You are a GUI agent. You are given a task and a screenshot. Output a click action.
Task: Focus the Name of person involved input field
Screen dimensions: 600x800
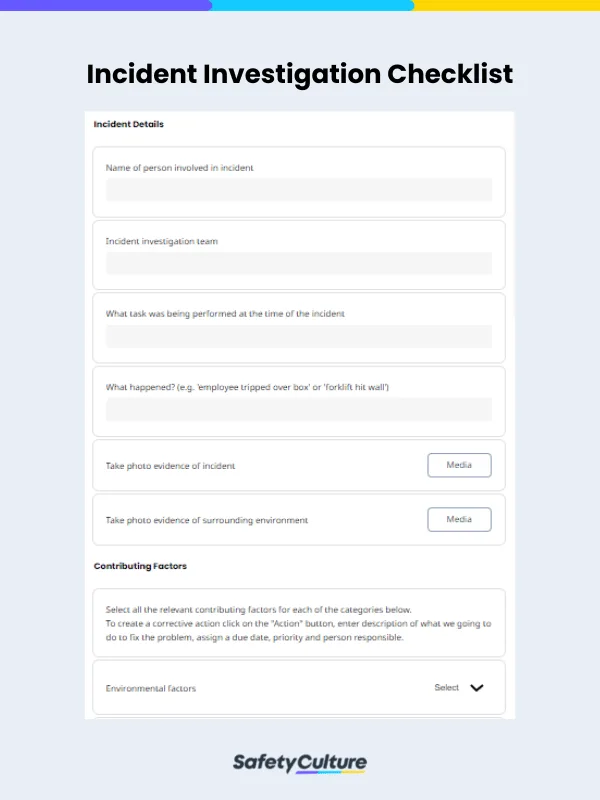tap(299, 191)
